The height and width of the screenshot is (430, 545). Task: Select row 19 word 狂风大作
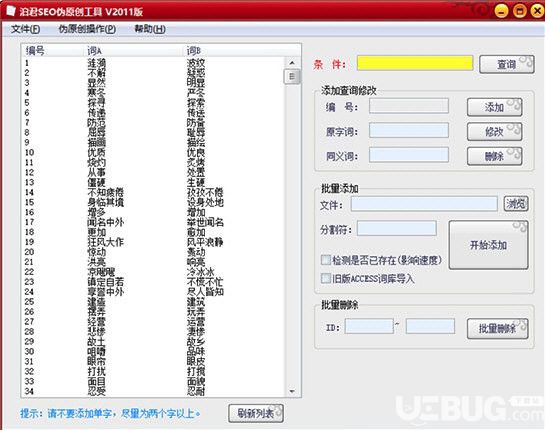[x=105, y=242]
